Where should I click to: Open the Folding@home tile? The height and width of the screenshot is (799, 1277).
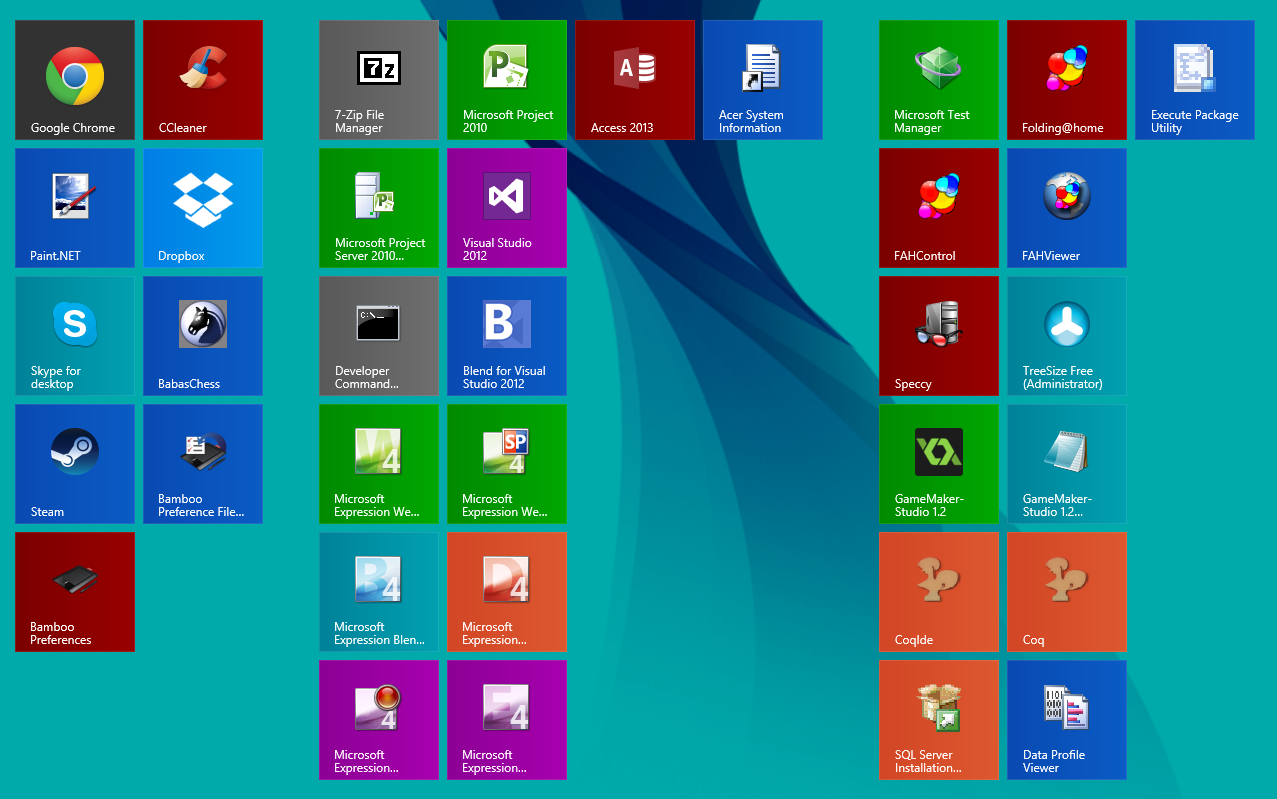pyautogui.click(x=1067, y=80)
